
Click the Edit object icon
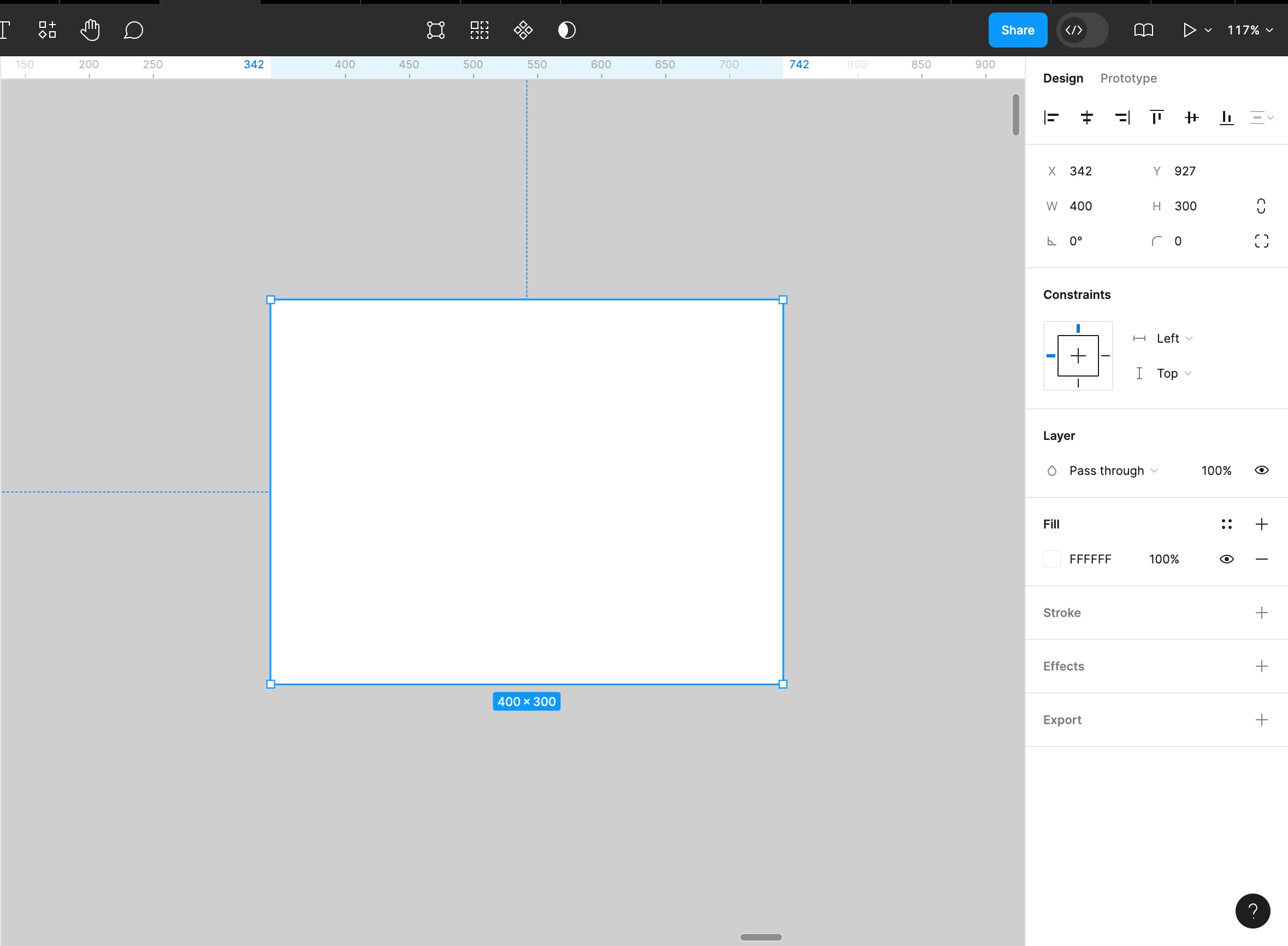[435, 30]
